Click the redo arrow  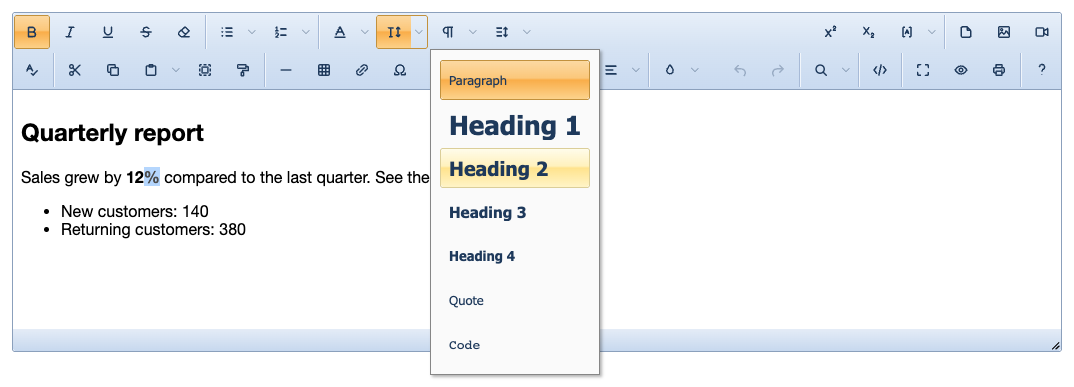[777, 70]
